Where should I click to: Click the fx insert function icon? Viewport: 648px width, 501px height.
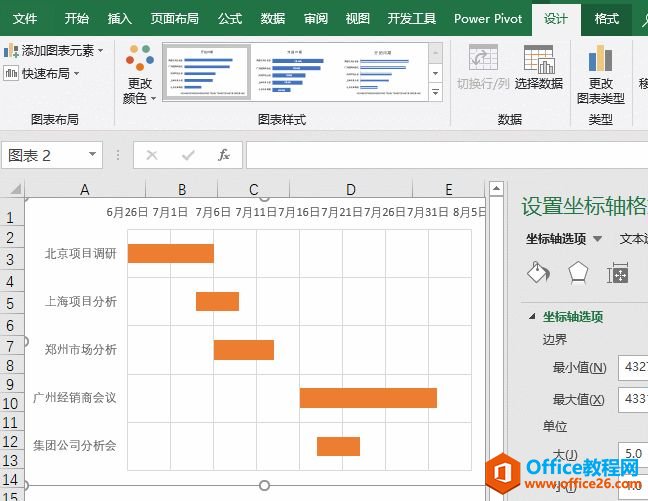pos(224,155)
